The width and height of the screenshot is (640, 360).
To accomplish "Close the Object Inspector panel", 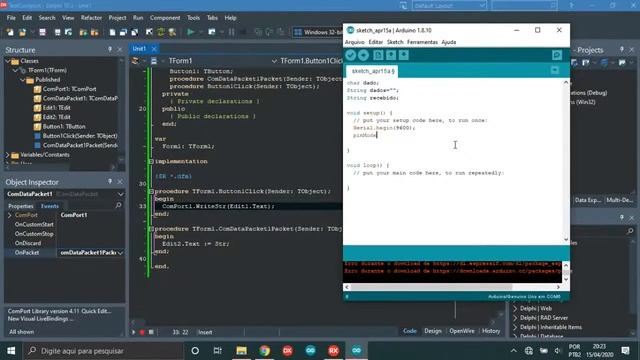I will point(120,181).
